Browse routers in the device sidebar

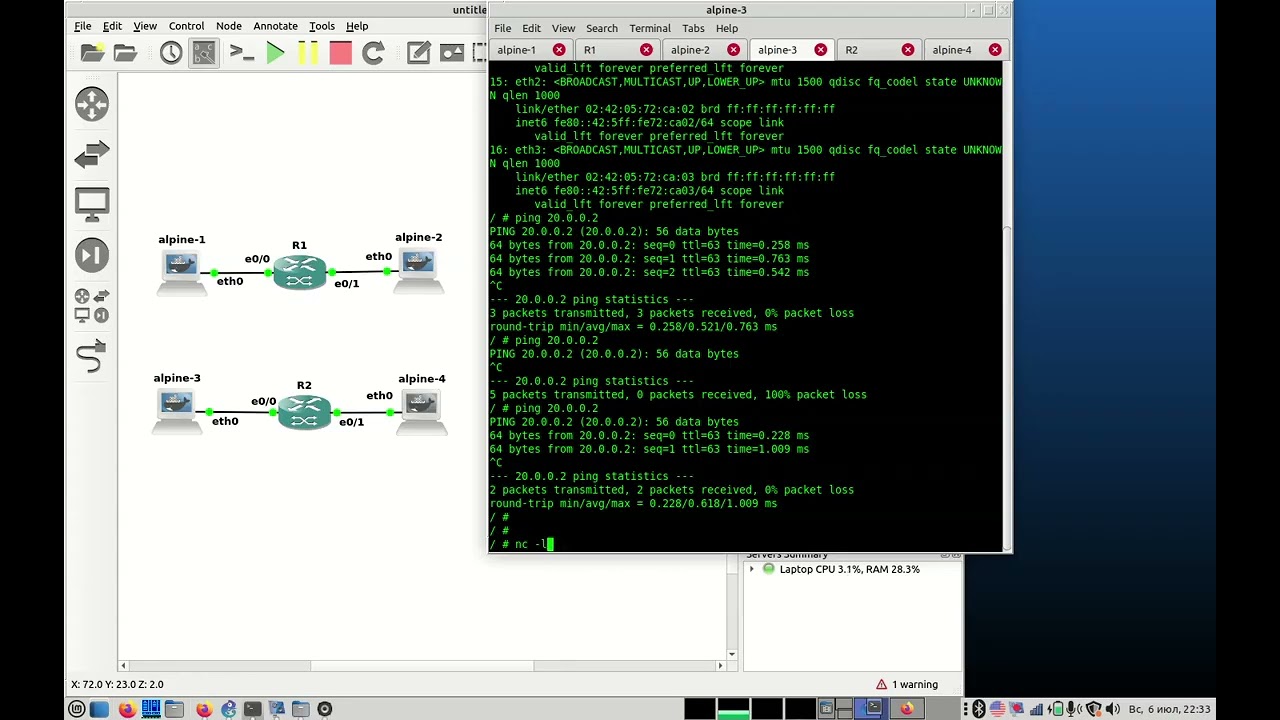(92, 104)
